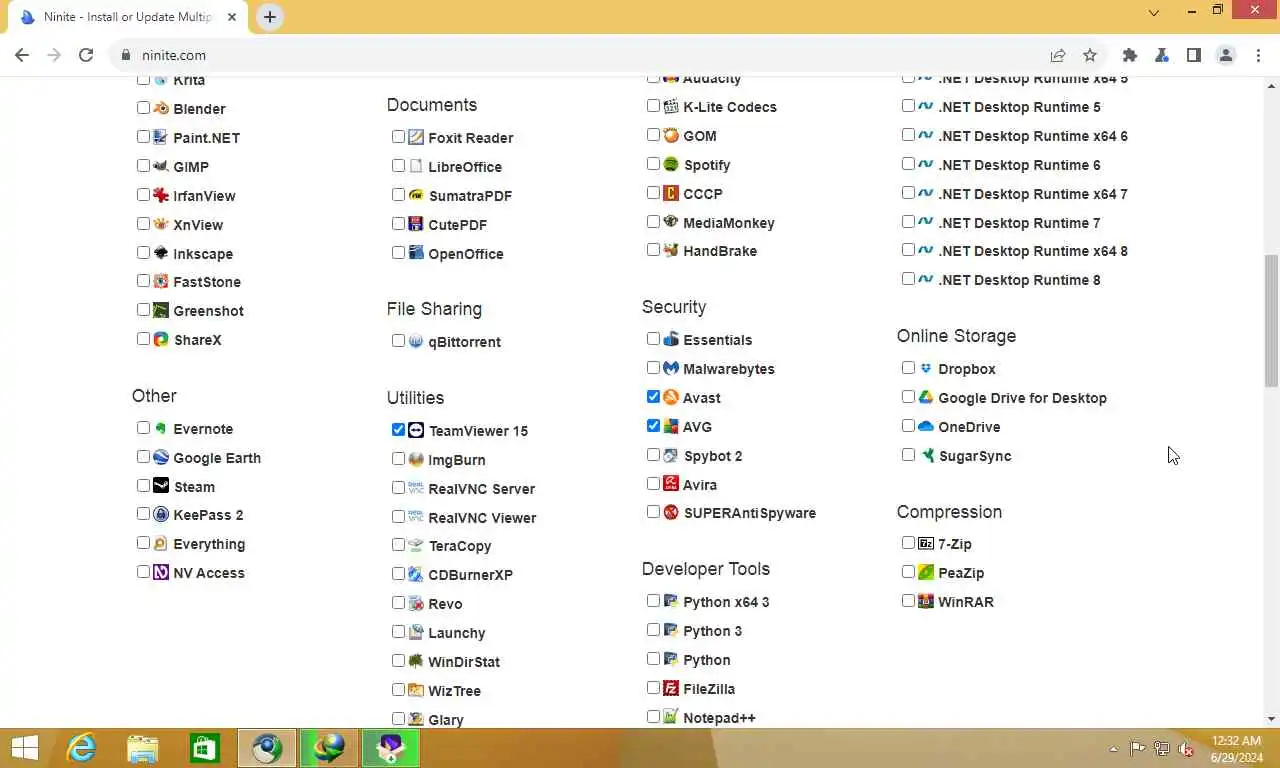Check the .NET Desktop Runtime 8 checkbox

[908, 279]
